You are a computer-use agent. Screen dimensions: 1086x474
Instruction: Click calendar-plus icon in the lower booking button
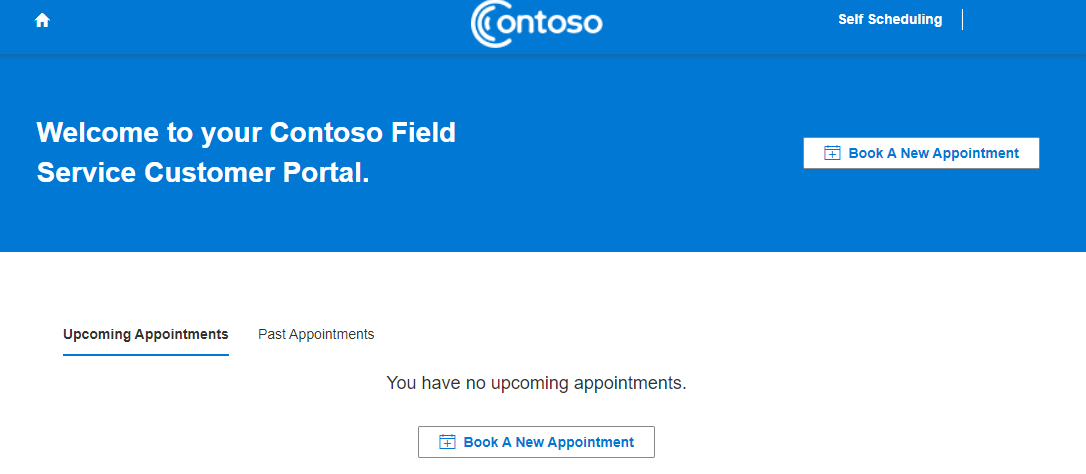tap(447, 442)
